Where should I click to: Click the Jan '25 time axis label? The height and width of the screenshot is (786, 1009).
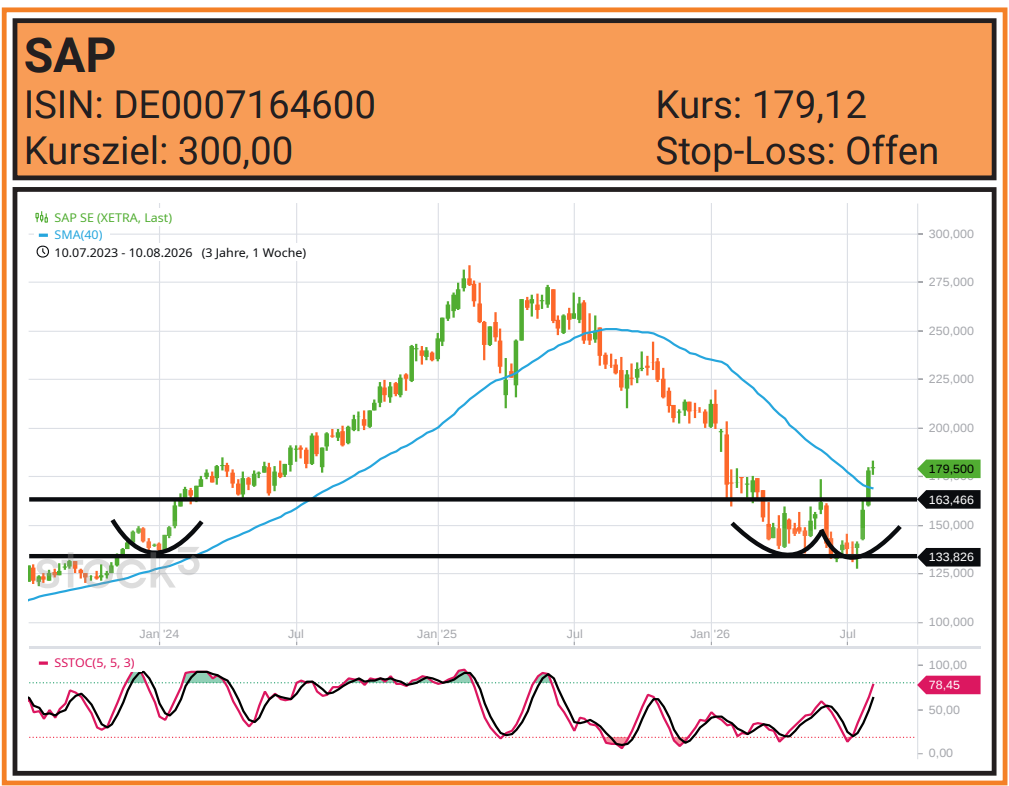tap(437, 634)
